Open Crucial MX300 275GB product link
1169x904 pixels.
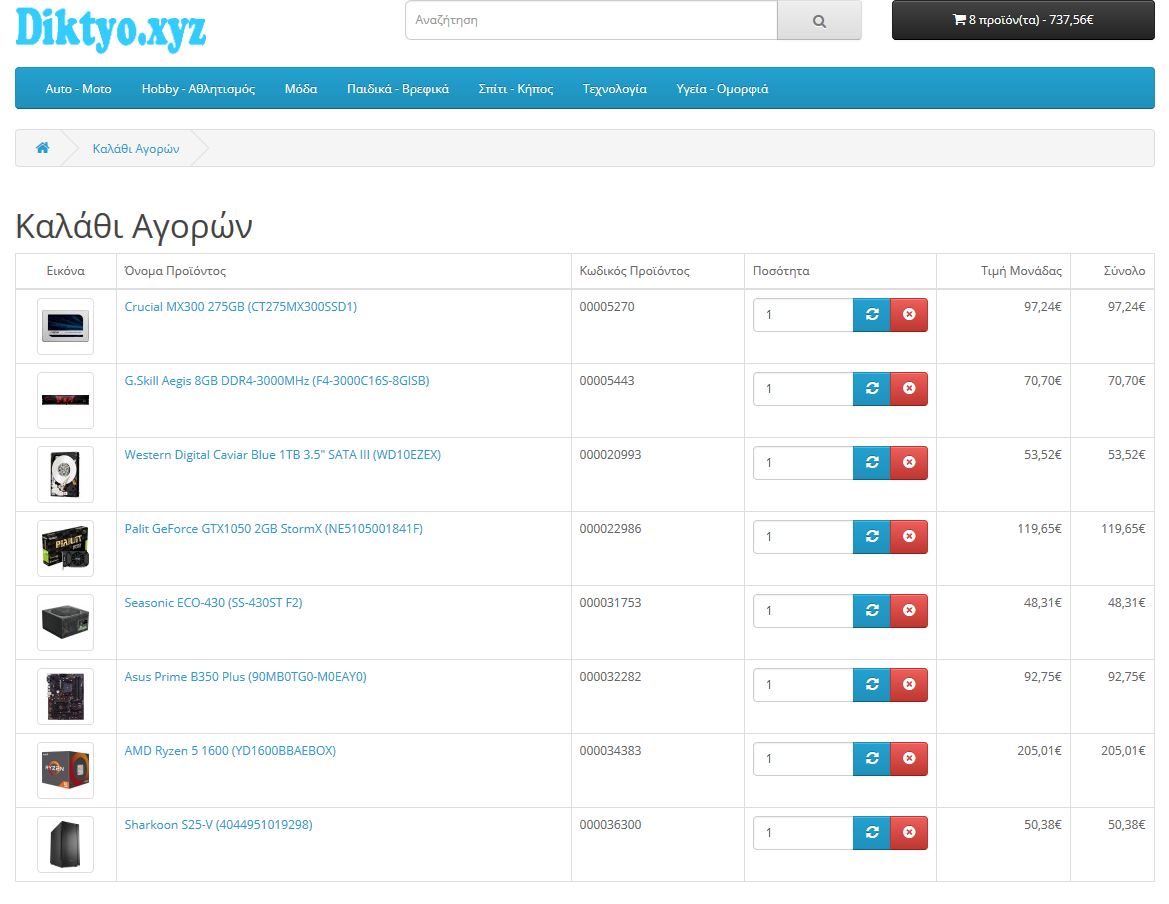point(241,306)
